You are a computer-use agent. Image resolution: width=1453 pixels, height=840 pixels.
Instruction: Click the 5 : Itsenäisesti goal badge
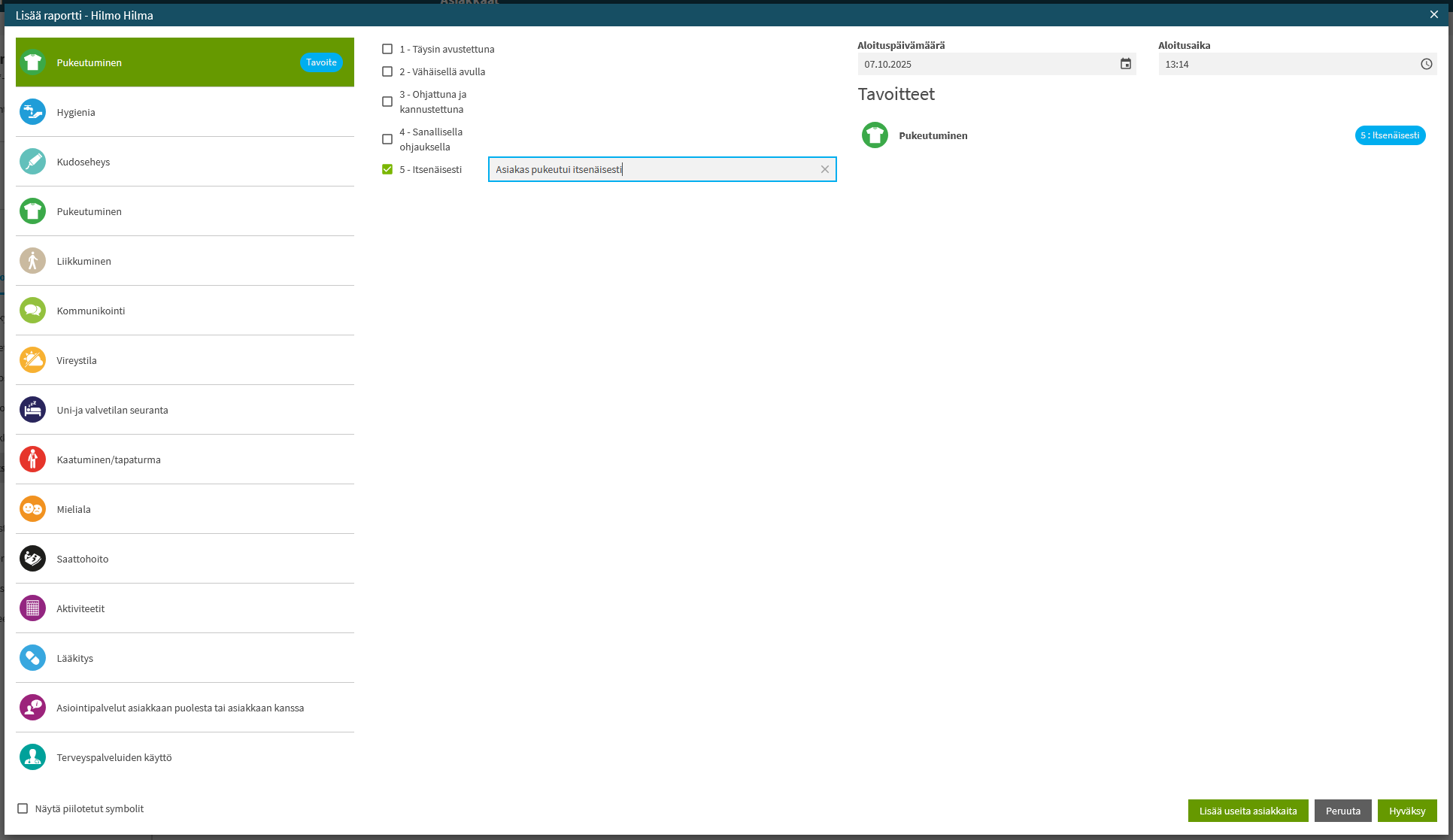pyautogui.click(x=1389, y=135)
